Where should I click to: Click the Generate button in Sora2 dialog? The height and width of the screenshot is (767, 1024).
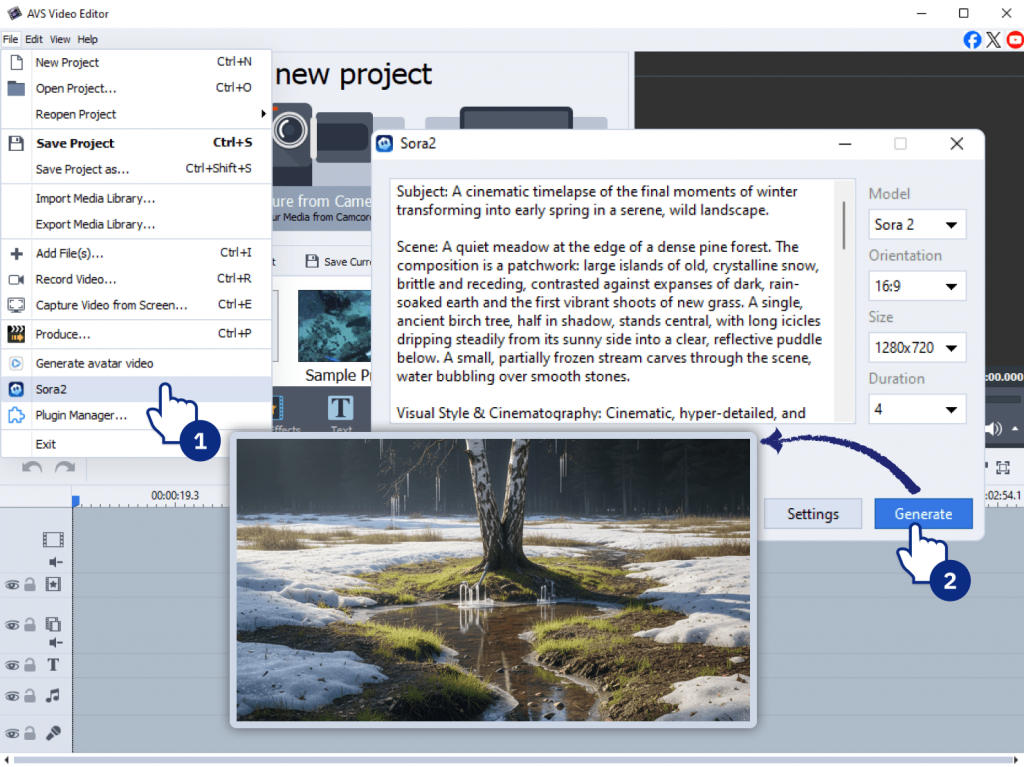923,514
